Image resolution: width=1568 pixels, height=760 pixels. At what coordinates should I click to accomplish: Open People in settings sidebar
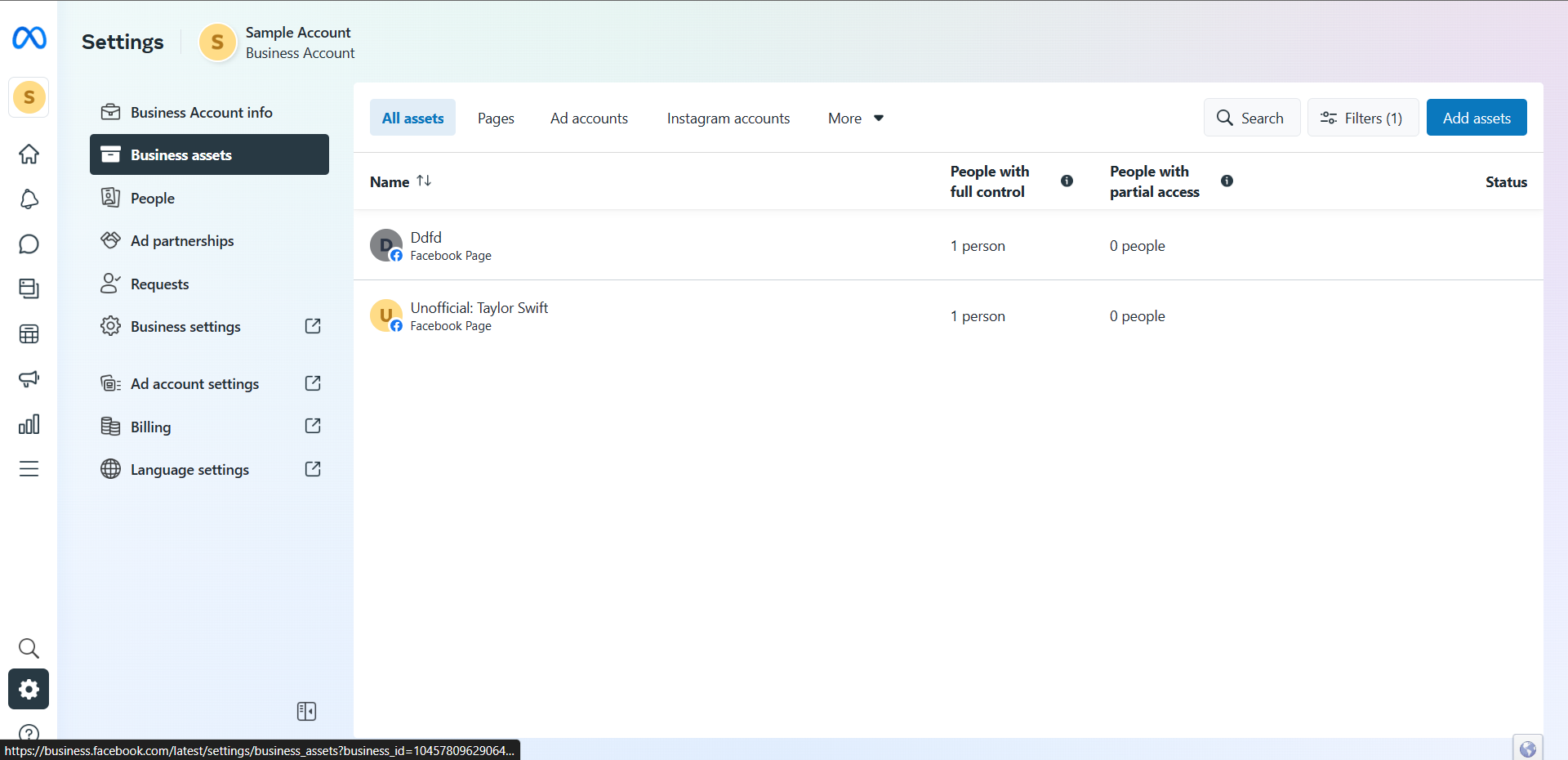click(209, 198)
